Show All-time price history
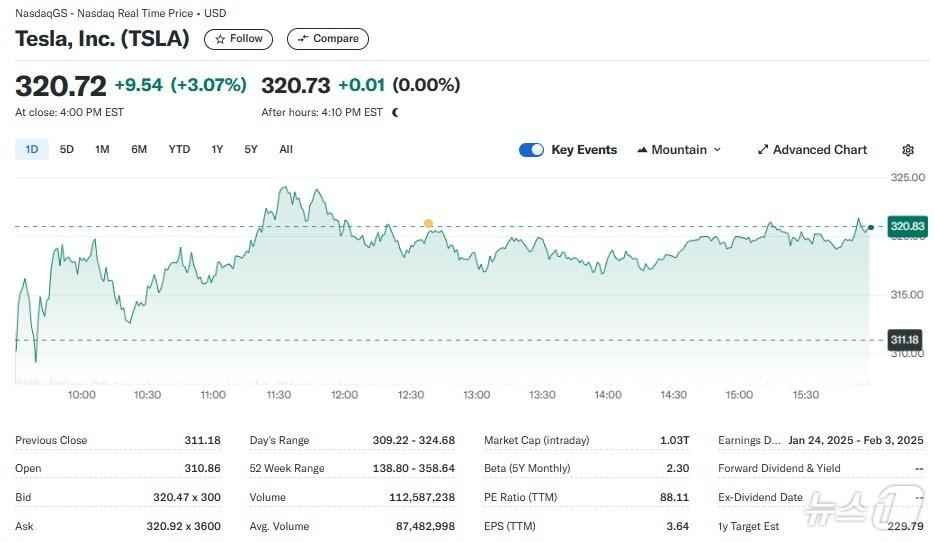This screenshot has height=542, width=934. click(286, 150)
